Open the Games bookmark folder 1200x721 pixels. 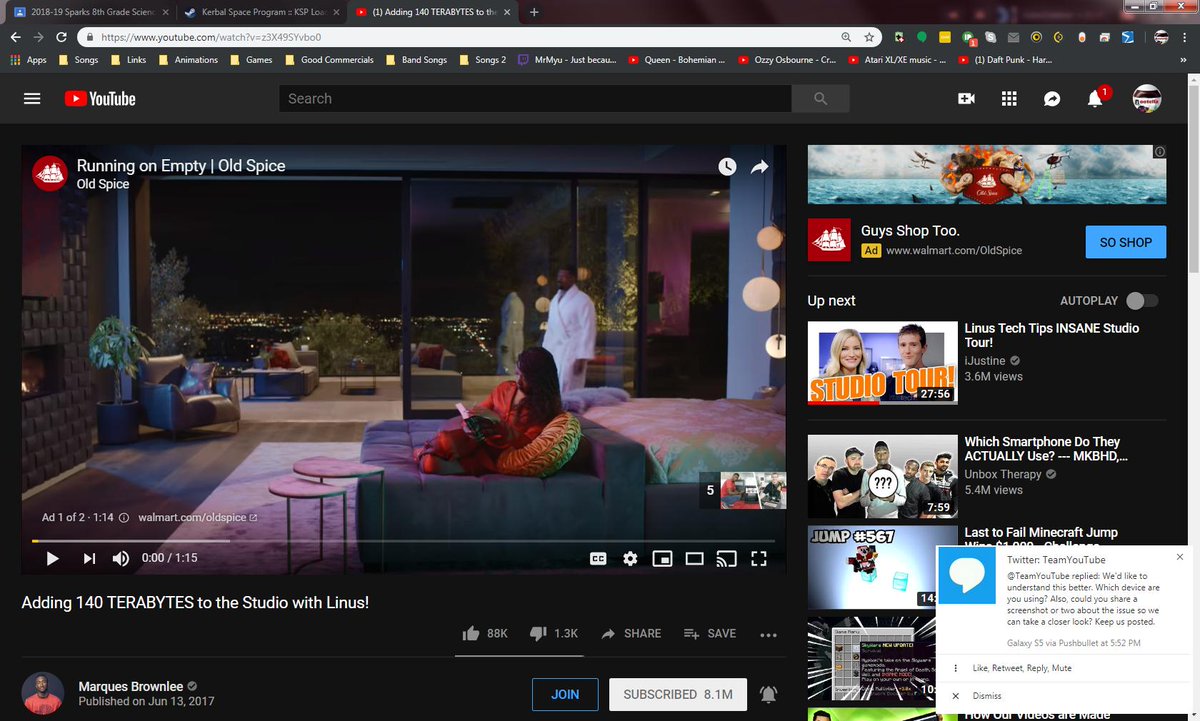[x=251, y=60]
